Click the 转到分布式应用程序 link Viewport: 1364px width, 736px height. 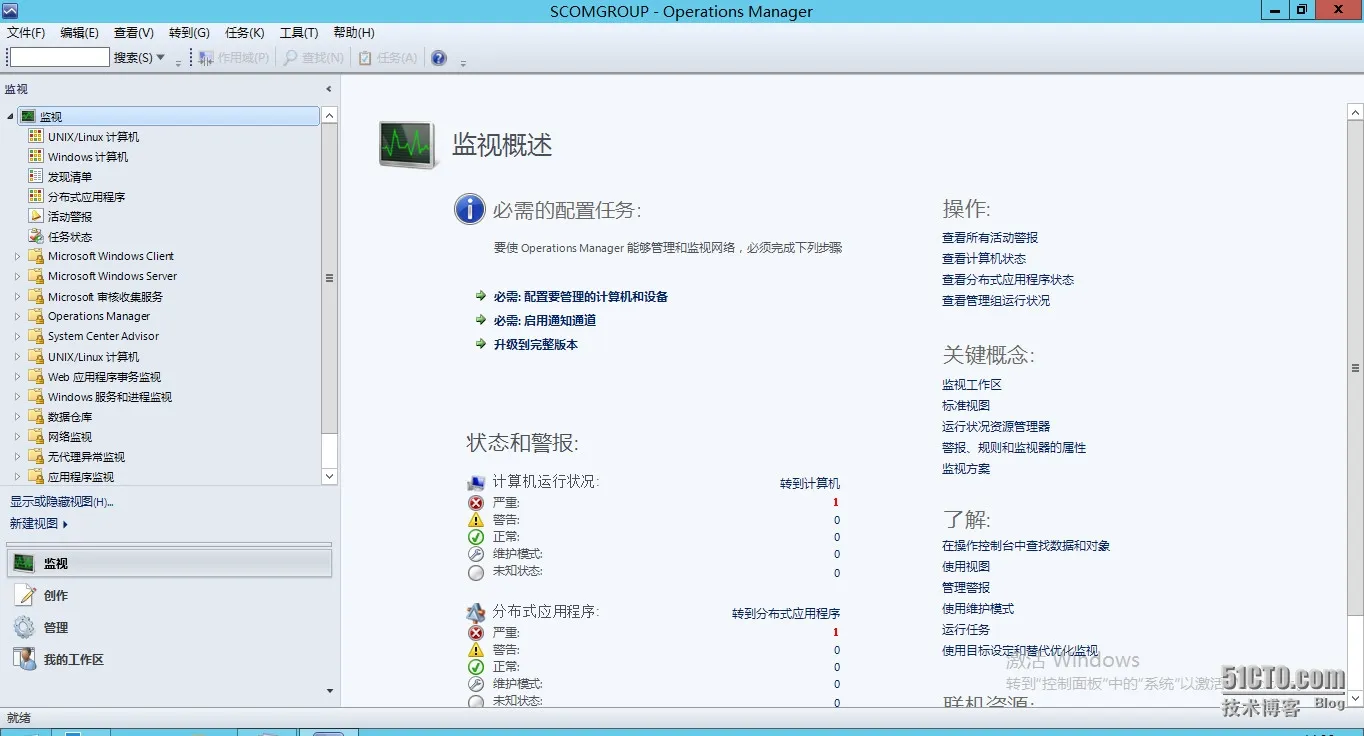click(786, 613)
